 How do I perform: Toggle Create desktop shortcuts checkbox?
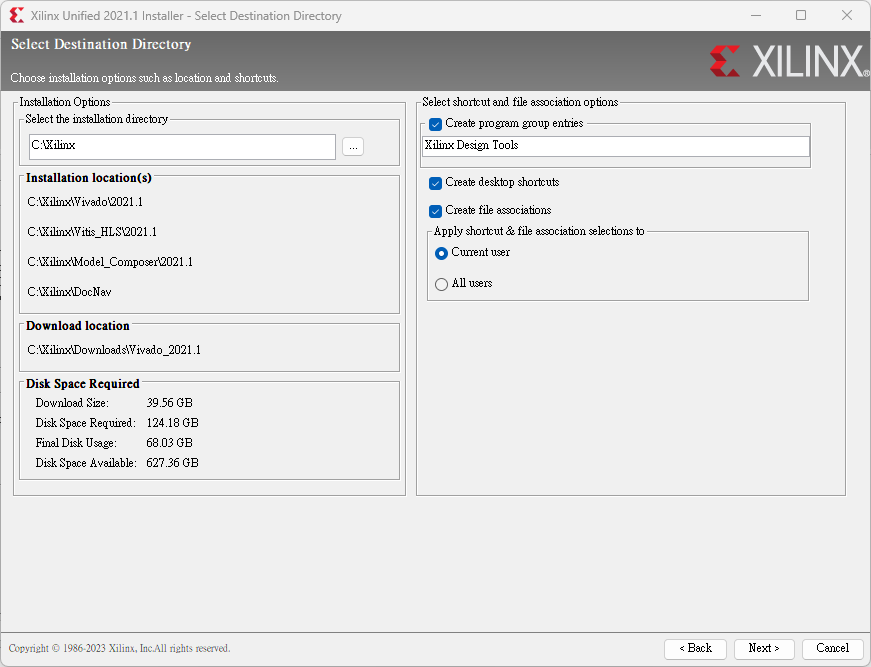tap(436, 183)
